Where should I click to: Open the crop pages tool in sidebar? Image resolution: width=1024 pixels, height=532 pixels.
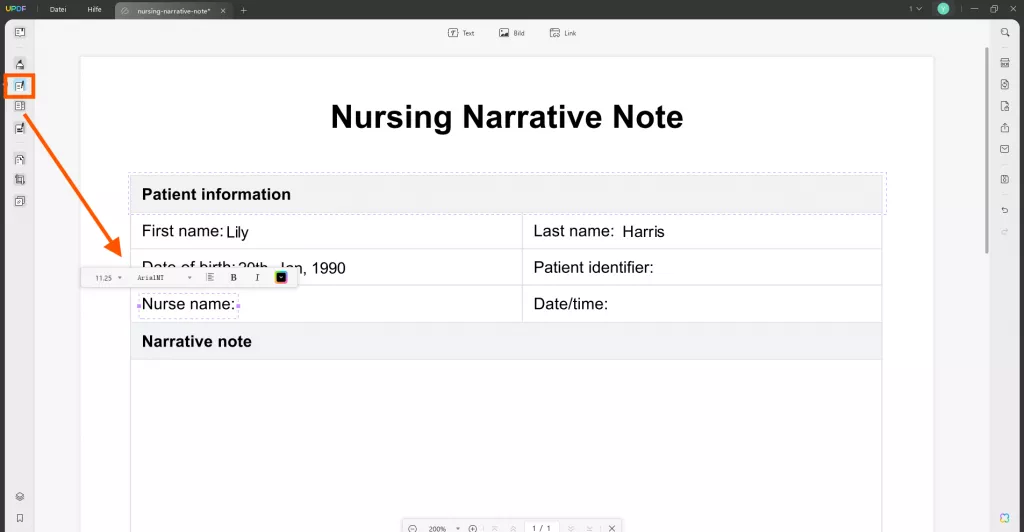click(20, 180)
